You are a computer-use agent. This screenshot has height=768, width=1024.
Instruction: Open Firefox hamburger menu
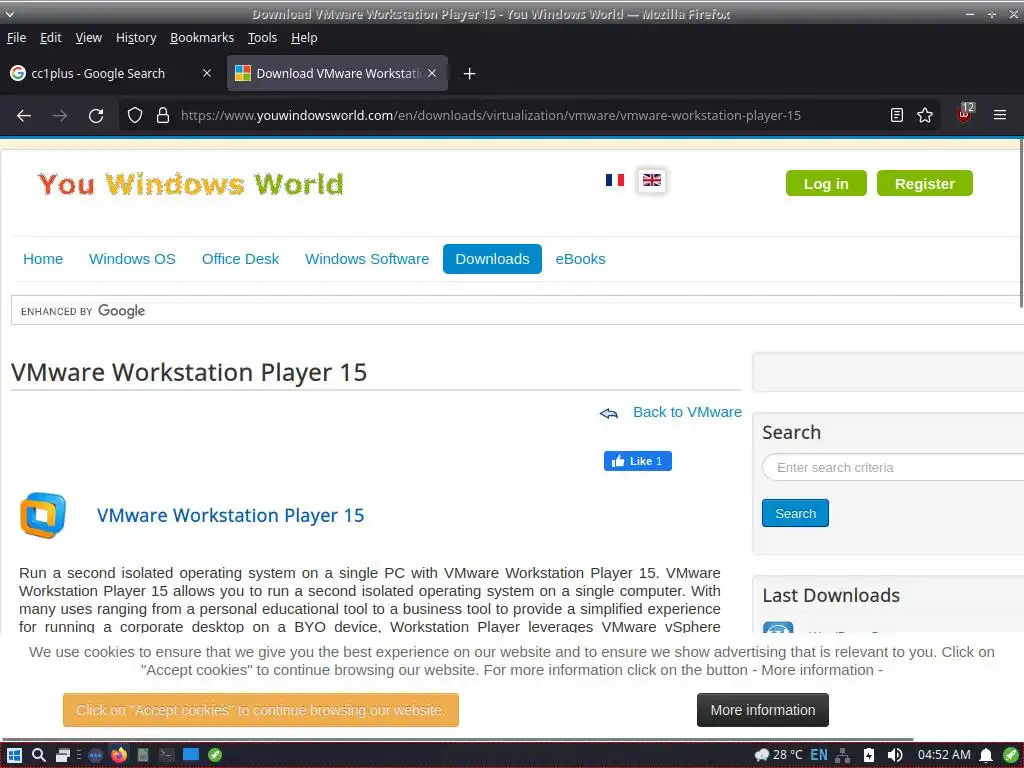1000,115
